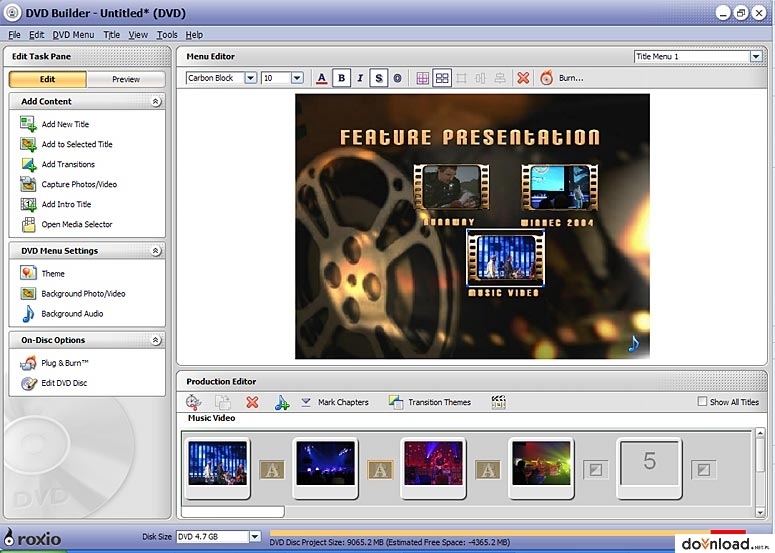
Task: Open the View menu
Action: pos(138,35)
